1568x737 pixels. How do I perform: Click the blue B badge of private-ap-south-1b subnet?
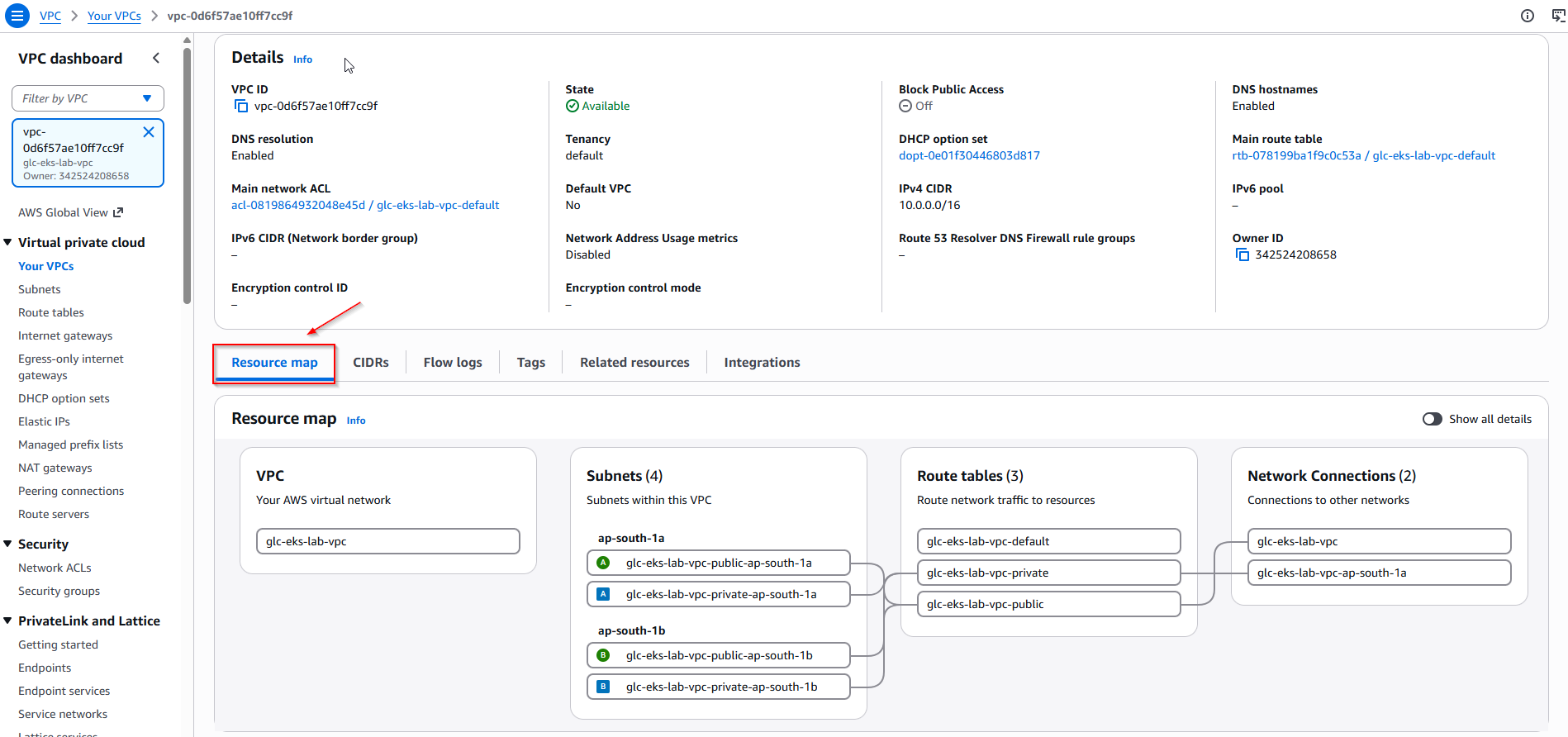coord(603,687)
